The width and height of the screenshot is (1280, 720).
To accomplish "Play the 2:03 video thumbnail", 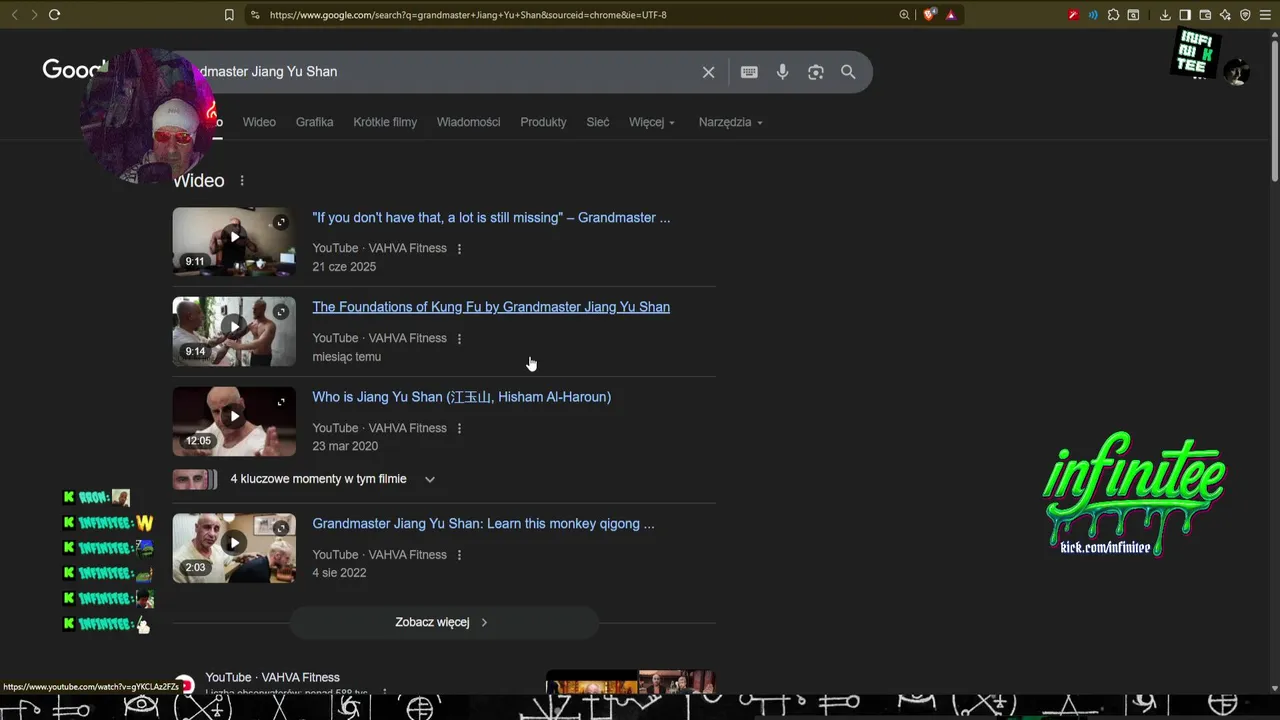I will pos(234,548).
